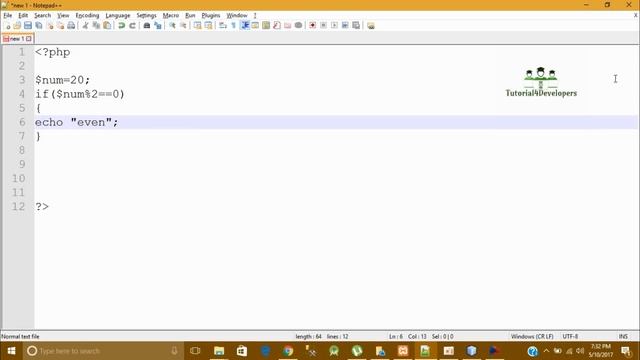Viewport: 640px width, 360px height.
Task: Toggle synchronize vertical scrolling
Action: (x=198, y=26)
